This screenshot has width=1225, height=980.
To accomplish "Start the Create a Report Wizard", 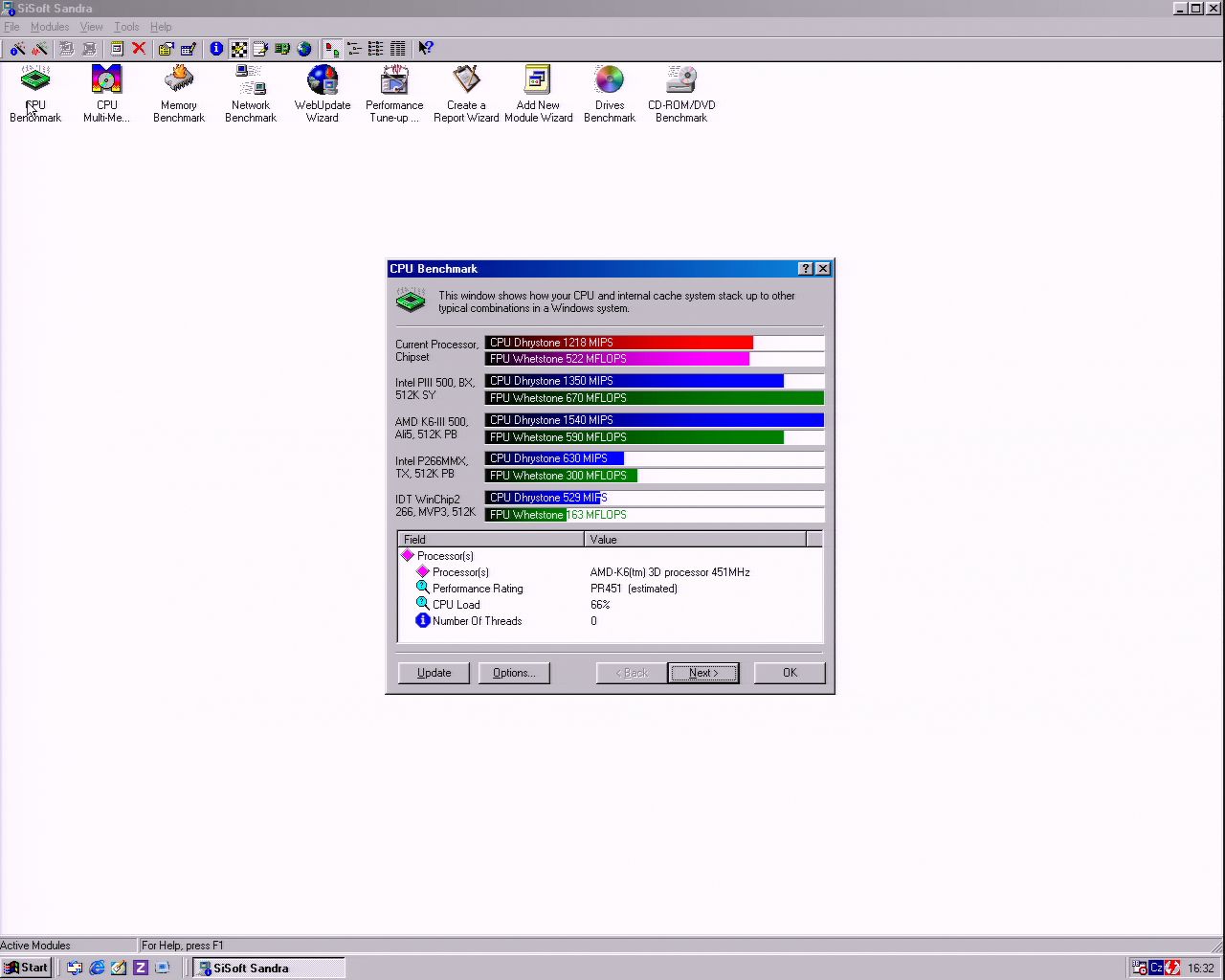I will (466, 94).
